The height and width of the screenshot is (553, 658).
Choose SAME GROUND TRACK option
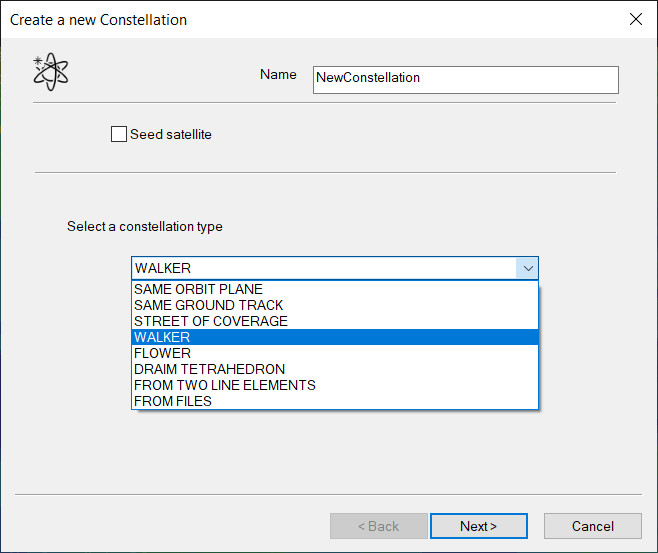(x=208, y=305)
